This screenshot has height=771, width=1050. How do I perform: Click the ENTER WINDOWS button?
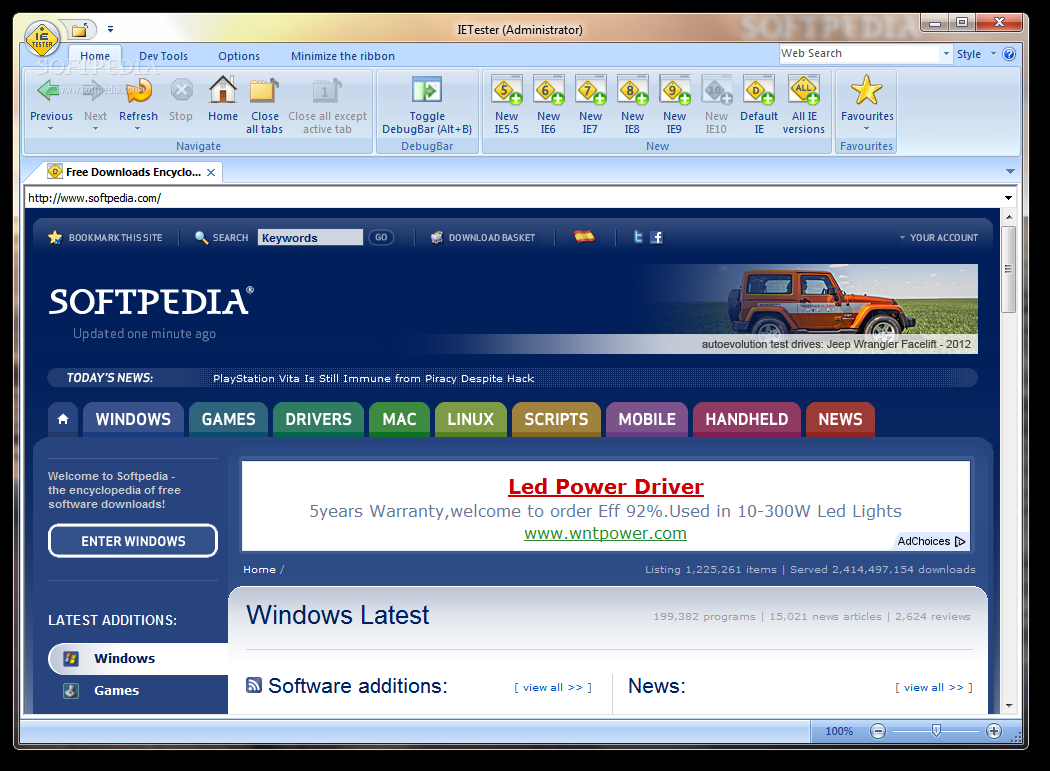coord(132,540)
